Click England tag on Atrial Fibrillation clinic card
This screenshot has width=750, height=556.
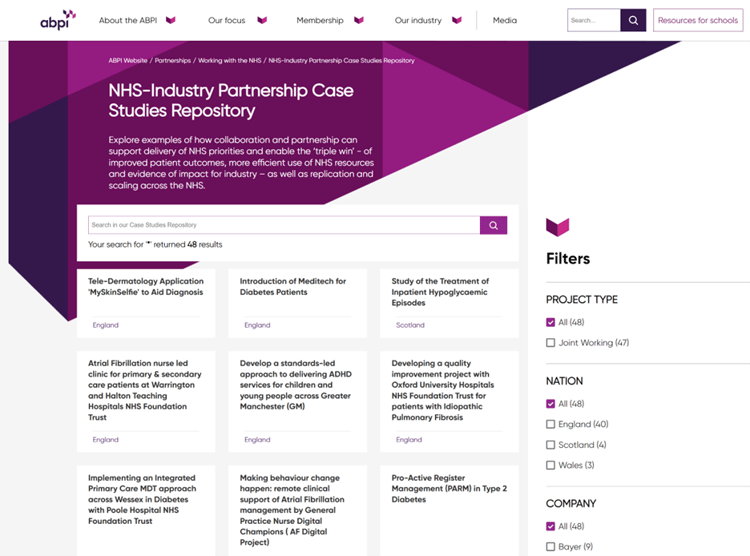[105, 440]
